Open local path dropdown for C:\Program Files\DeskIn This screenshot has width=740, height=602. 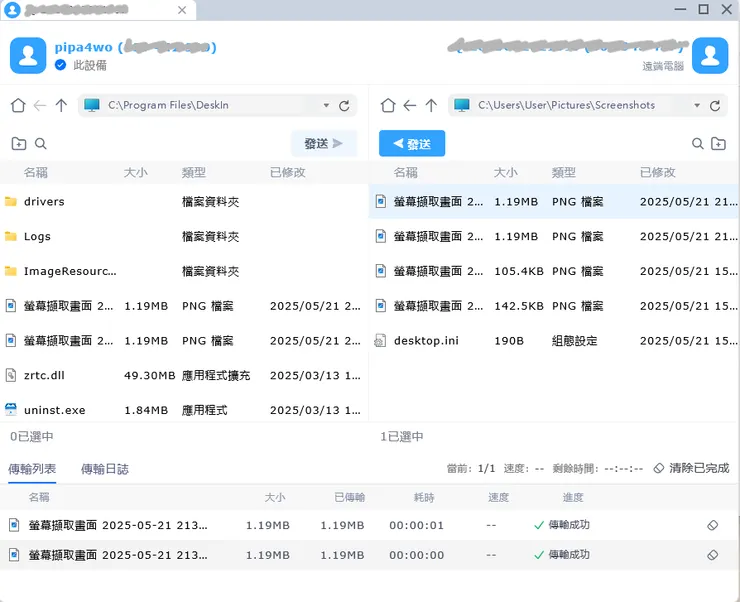[x=326, y=105]
